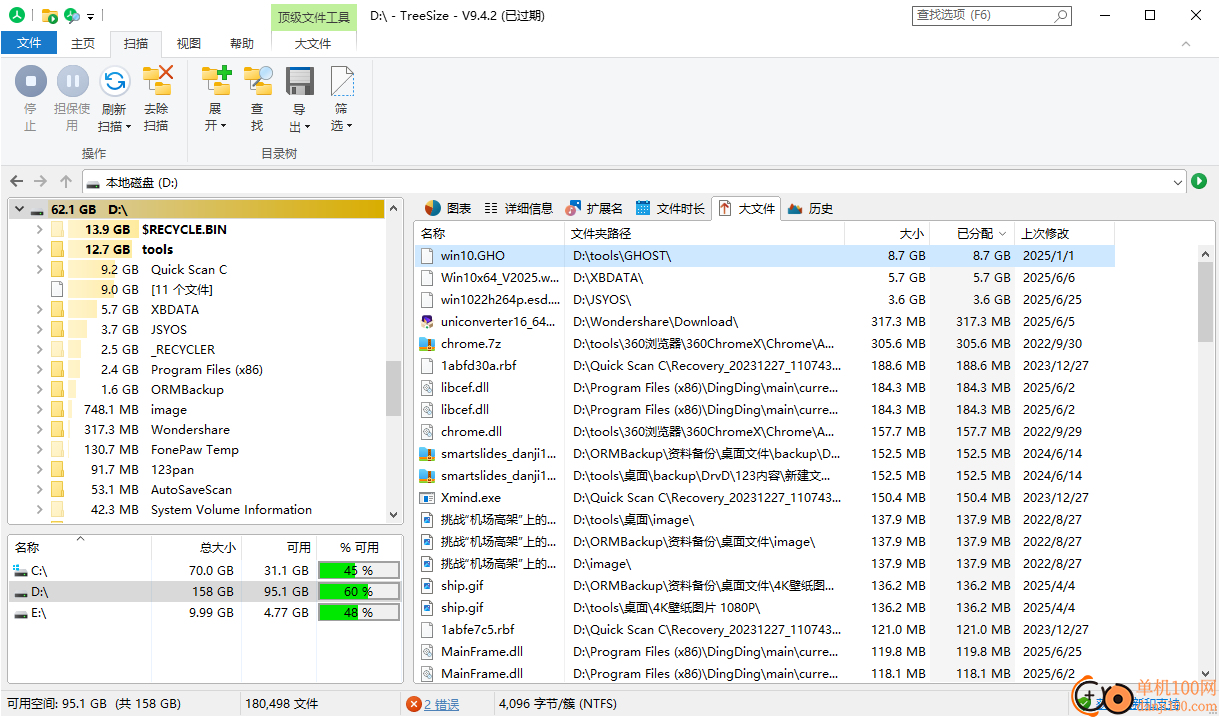Sort by the Allocated (已分配) column
The width and height of the screenshot is (1220, 717).
click(972, 233)
